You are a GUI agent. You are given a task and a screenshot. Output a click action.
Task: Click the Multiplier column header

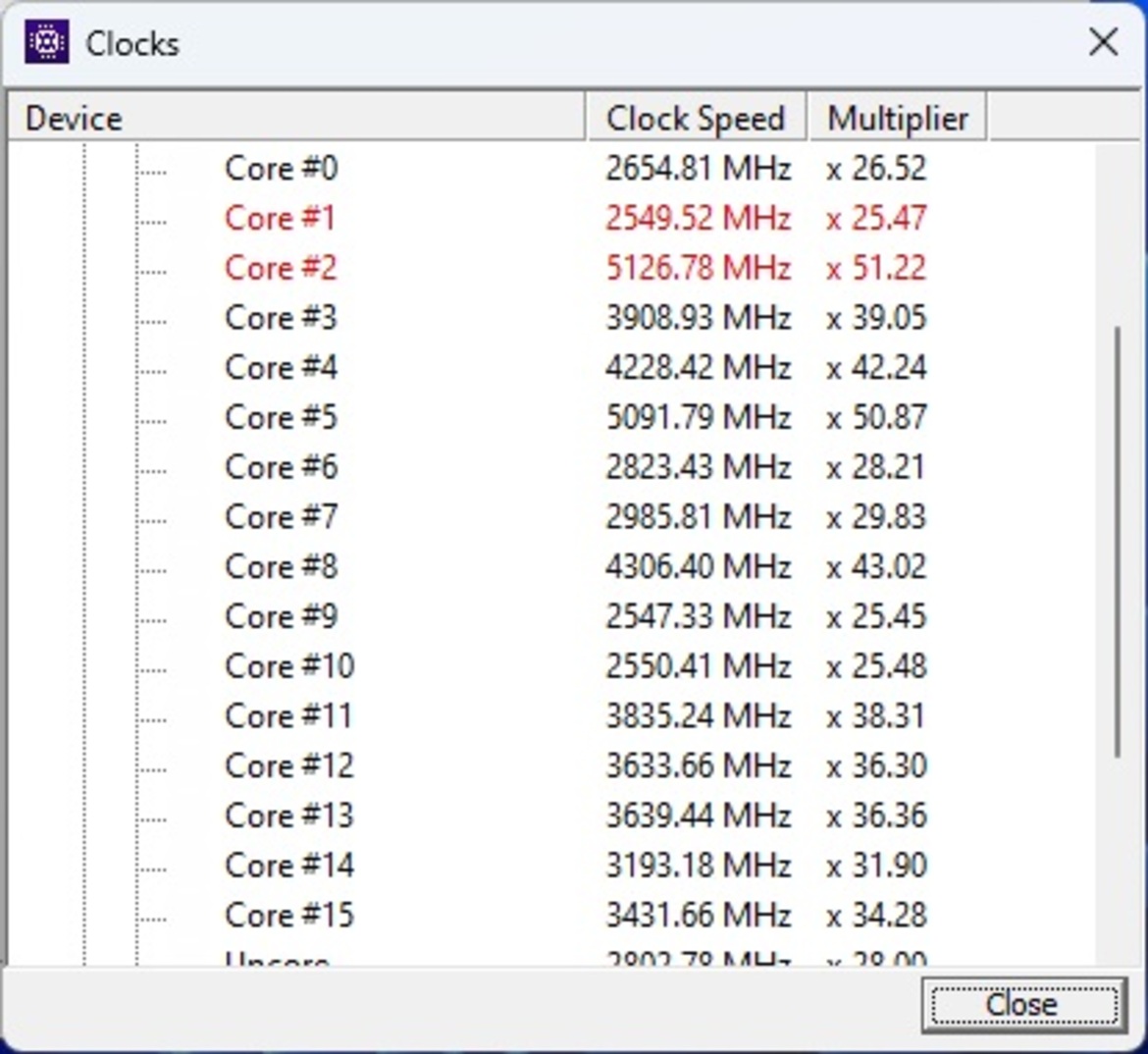click(897, 119)
